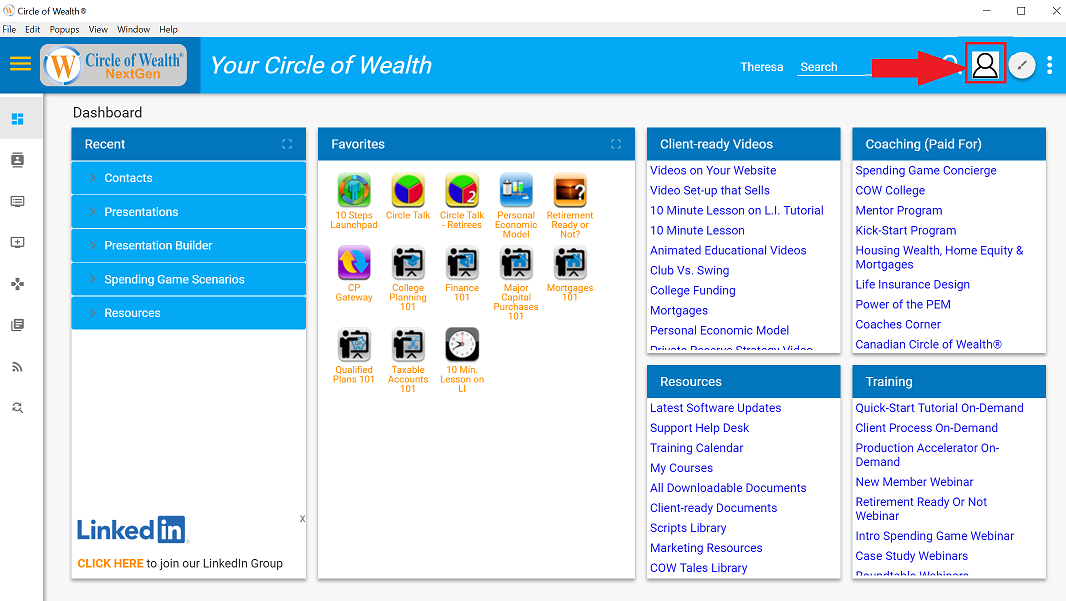Open Animated Educational Videos link
Image resolution: width=1066 pixels, height=601 pixels.
pyautogui.click(x=727, y=250)
